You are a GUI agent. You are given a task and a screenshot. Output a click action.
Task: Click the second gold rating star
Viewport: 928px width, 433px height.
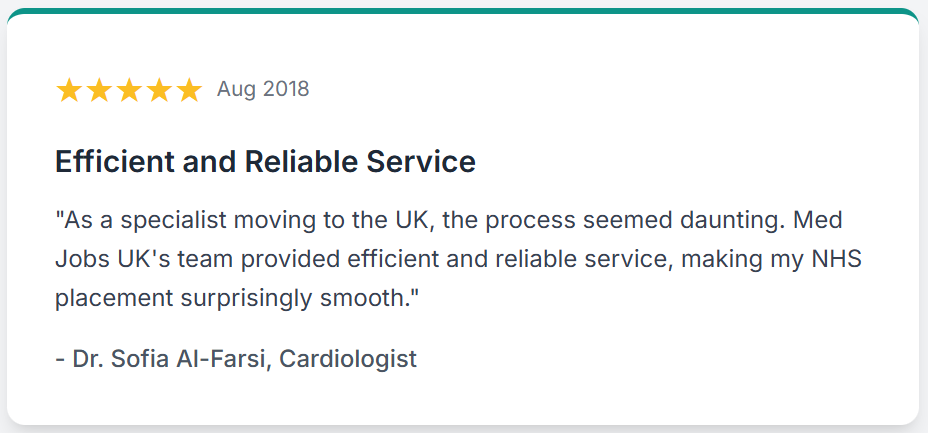[x=99, y=91]
